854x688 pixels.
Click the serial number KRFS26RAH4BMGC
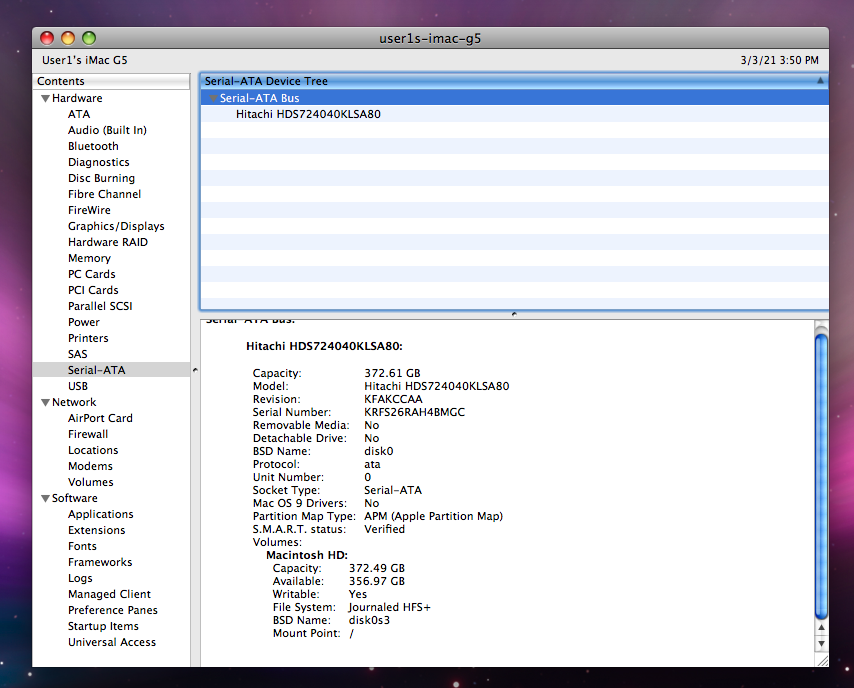(x=414, y=412)
